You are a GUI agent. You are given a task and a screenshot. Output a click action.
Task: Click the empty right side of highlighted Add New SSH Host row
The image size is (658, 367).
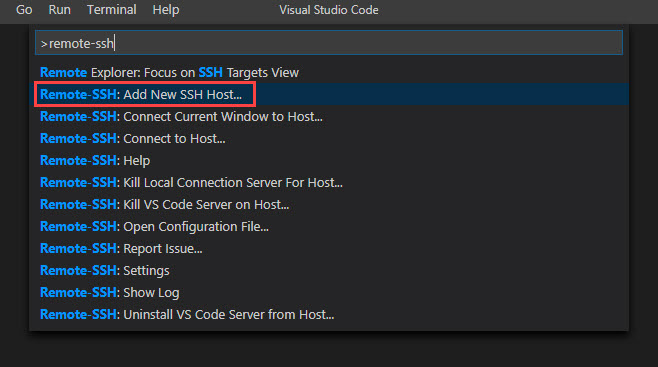(x=441, y=94)
